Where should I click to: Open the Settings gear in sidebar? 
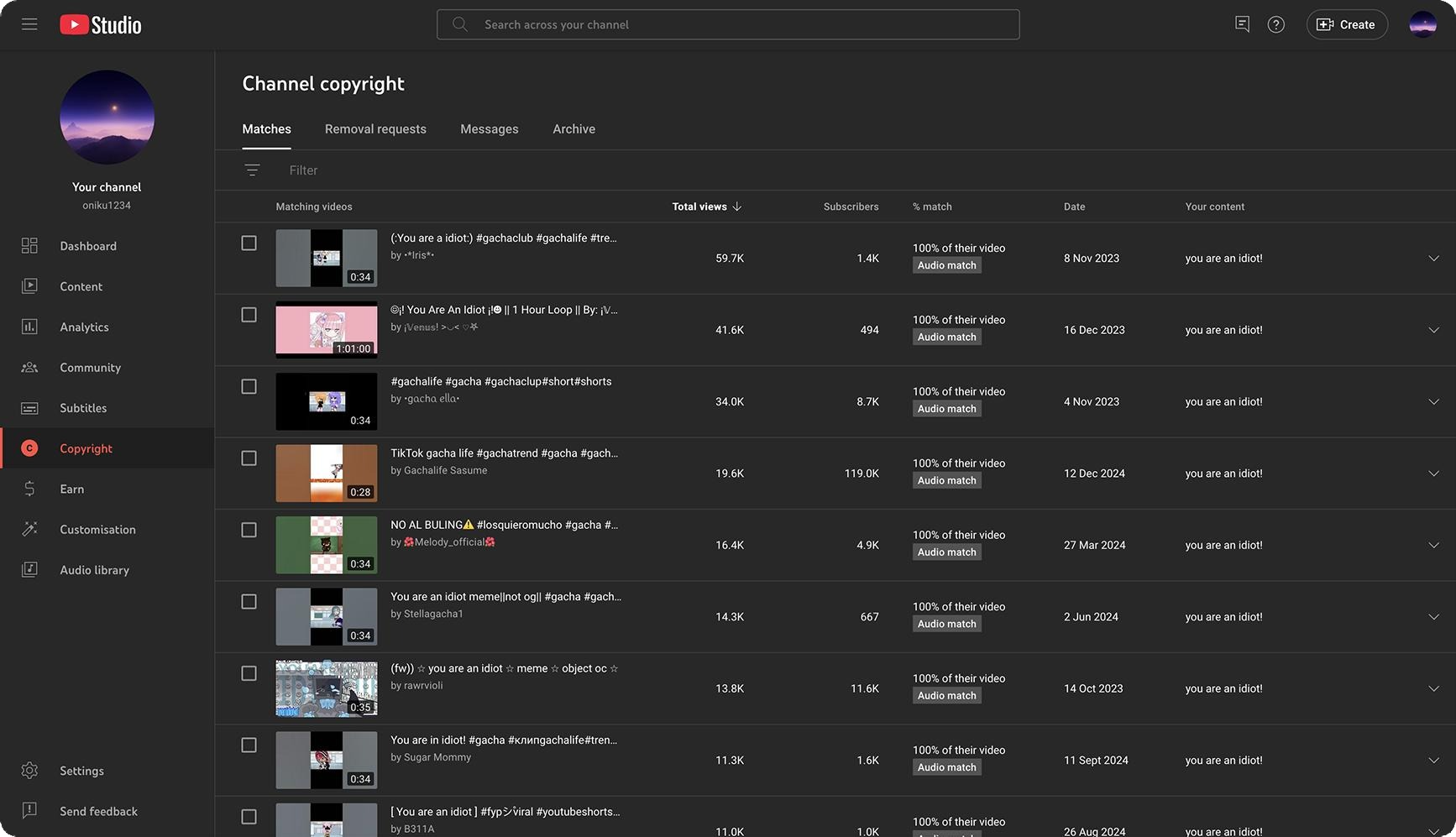(29, 771)
